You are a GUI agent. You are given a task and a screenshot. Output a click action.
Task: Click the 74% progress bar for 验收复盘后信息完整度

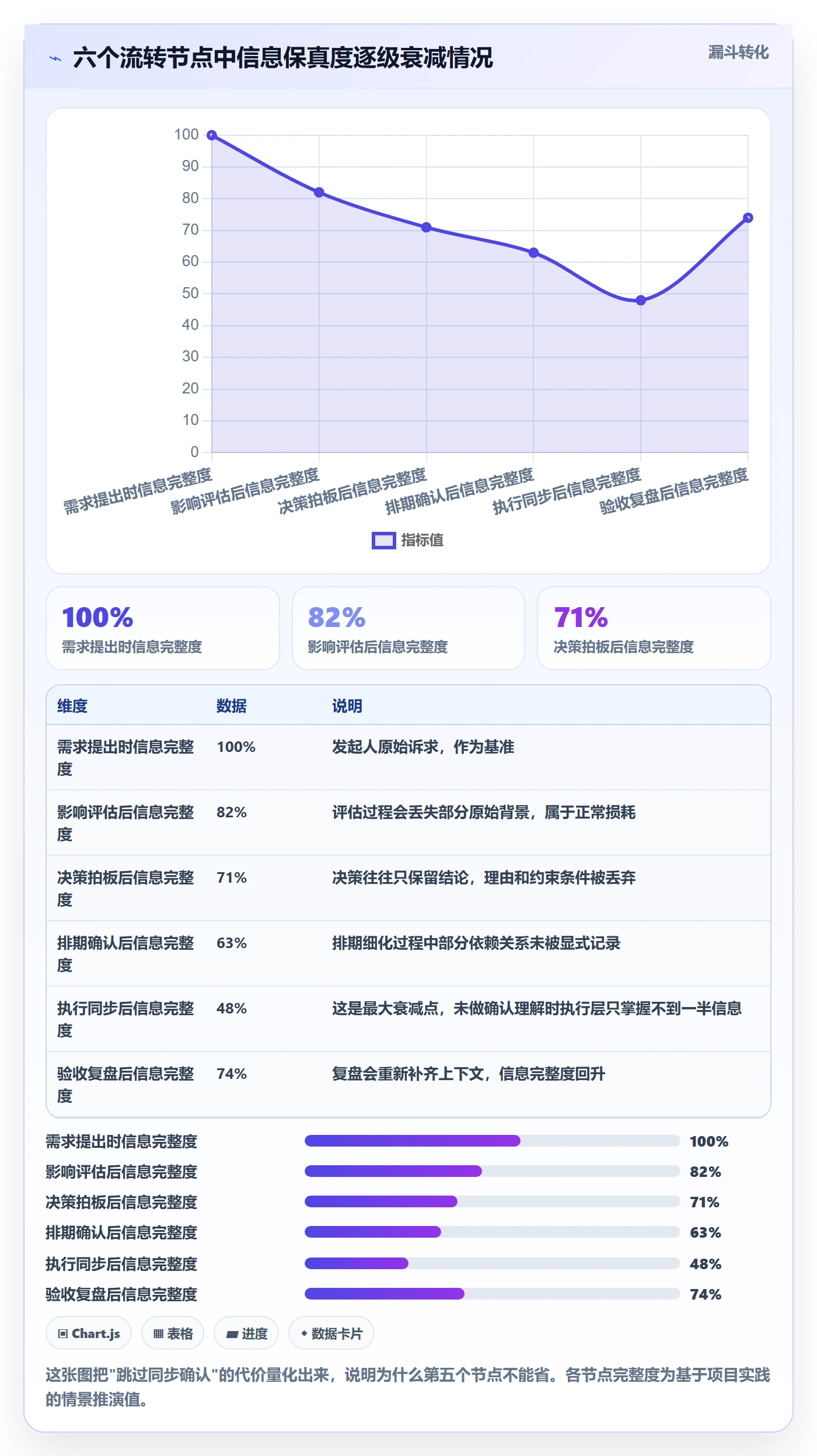[x=493, y=1294]
